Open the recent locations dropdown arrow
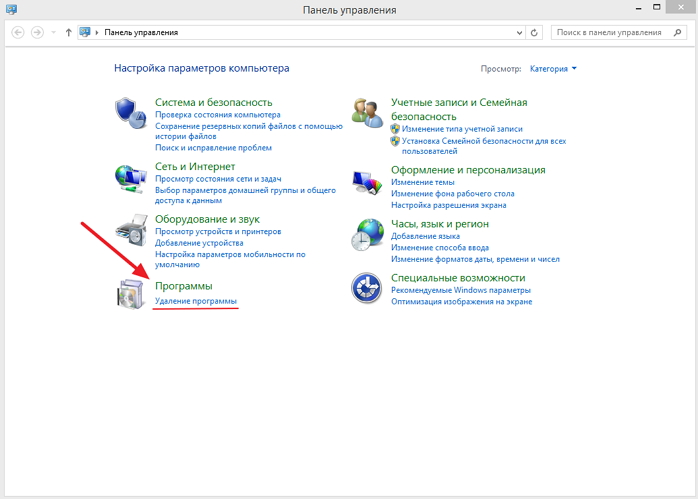The width and height of the screenshot is (698, 499). click(53, 32)
